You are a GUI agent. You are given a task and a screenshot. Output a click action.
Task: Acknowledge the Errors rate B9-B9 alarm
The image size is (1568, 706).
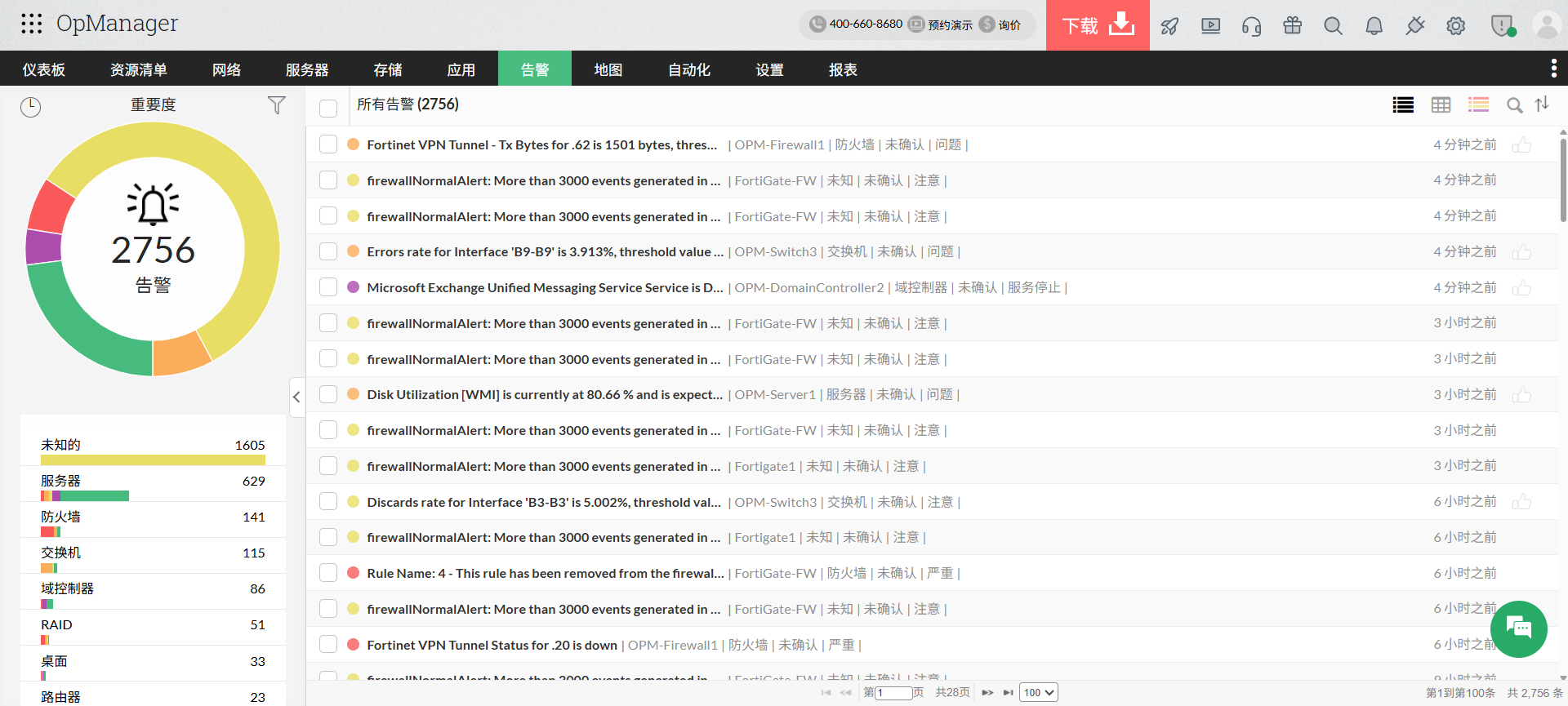pos(1521,252)
